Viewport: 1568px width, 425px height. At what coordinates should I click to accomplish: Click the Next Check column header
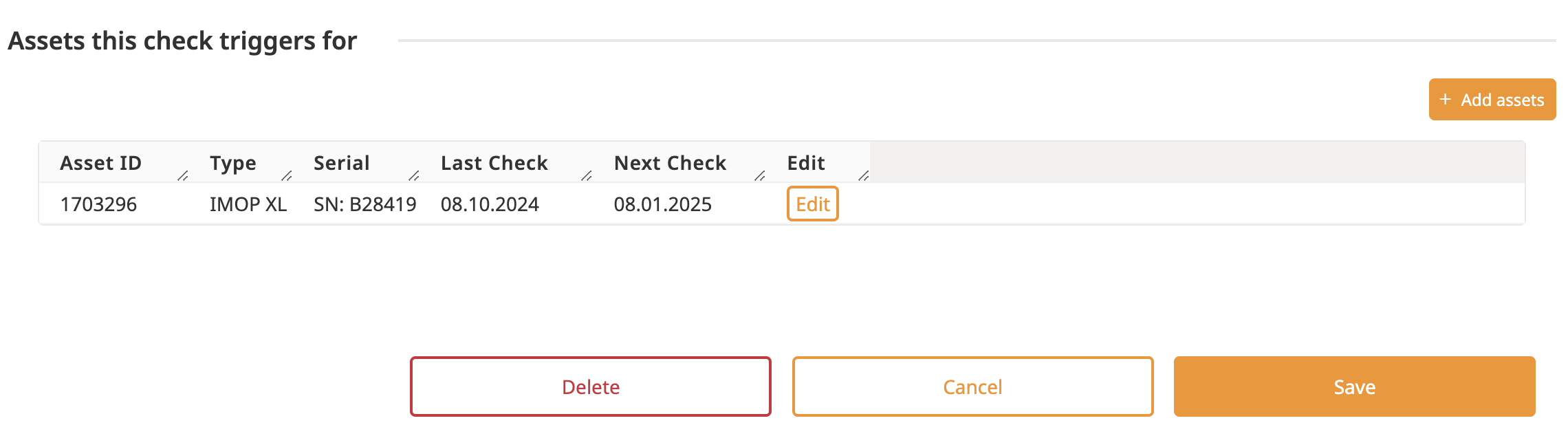[670, 163]
